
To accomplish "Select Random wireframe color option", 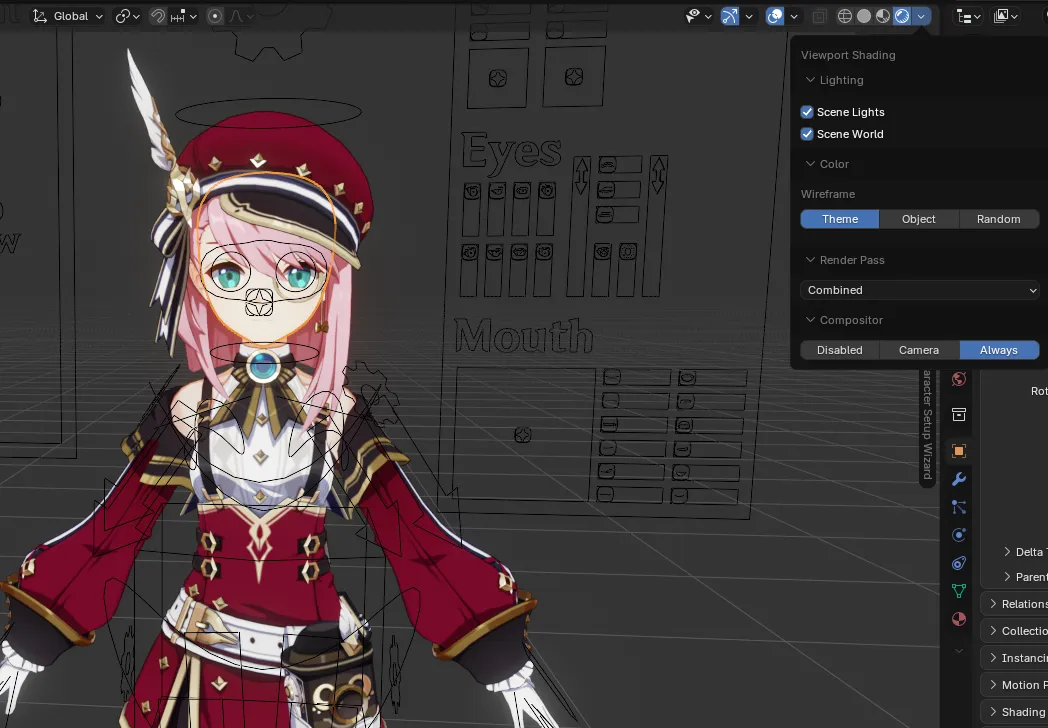I will pyautogui.click(x=999, y=219).
